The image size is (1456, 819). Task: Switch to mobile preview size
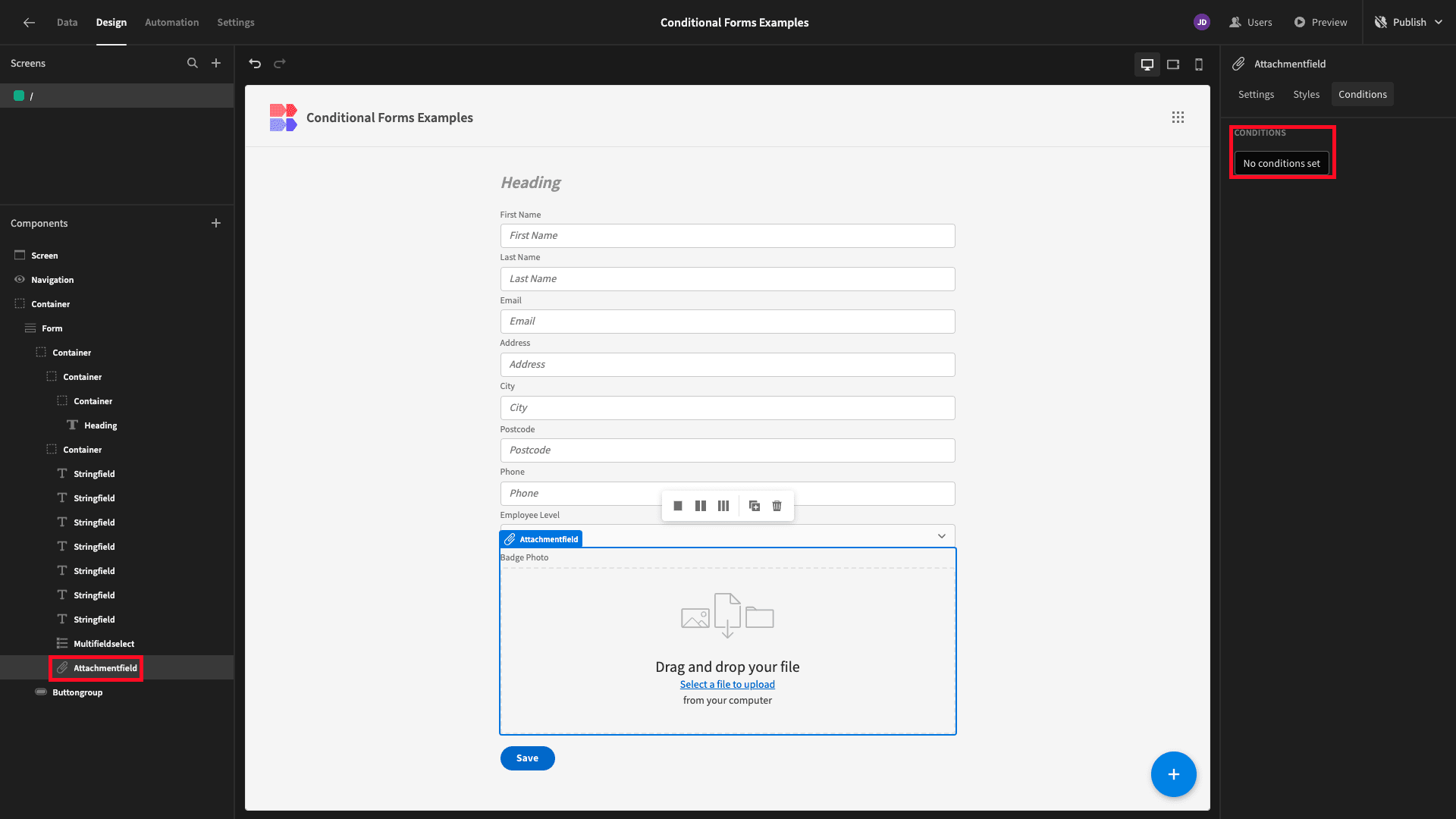(x=1199, y=64)
